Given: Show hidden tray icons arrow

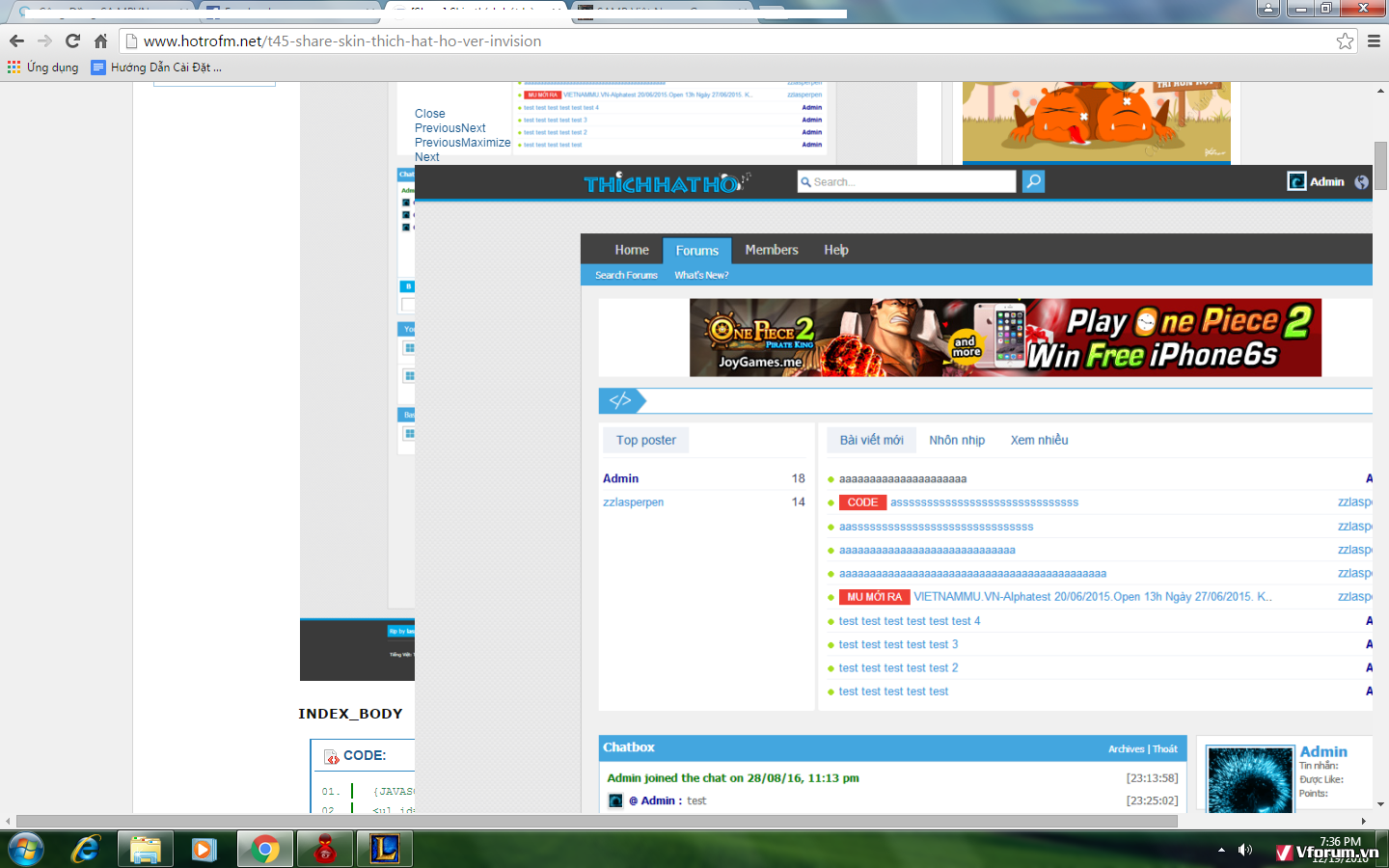Looking at the screenshot, I should pos(1221,850).
